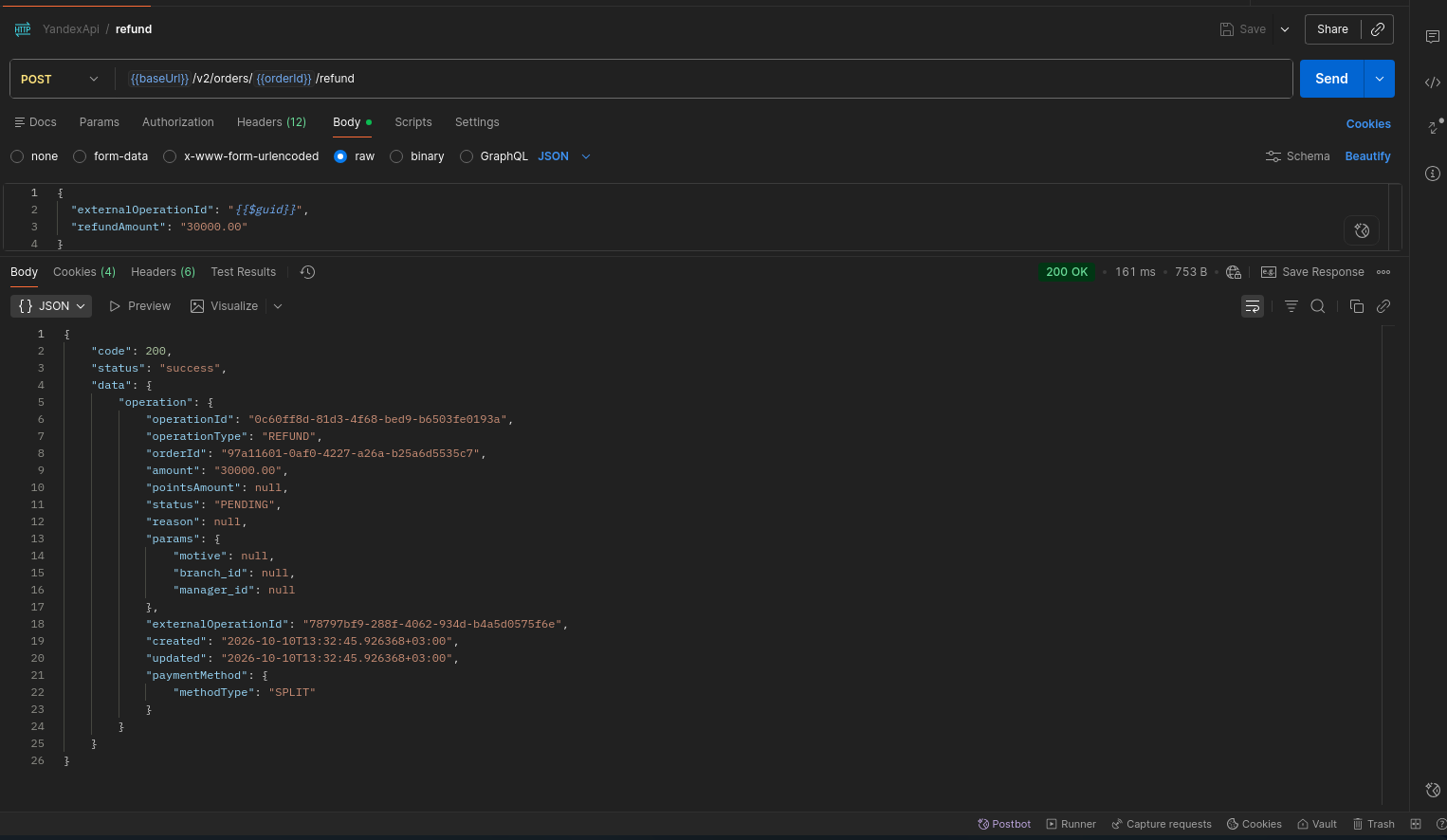This screenshot has height=840, width=1447.
Task: Expand the Send button dropdown arrow
Action: (x=1380, y=79)
